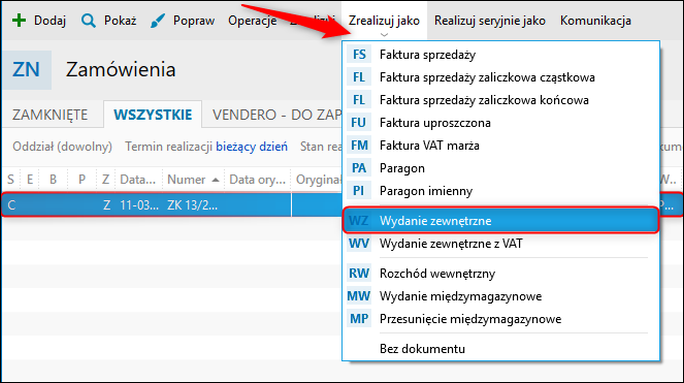Screen dimensions: 684x383
Task: Click the Data ory... column header
Action: click(257, 179)
